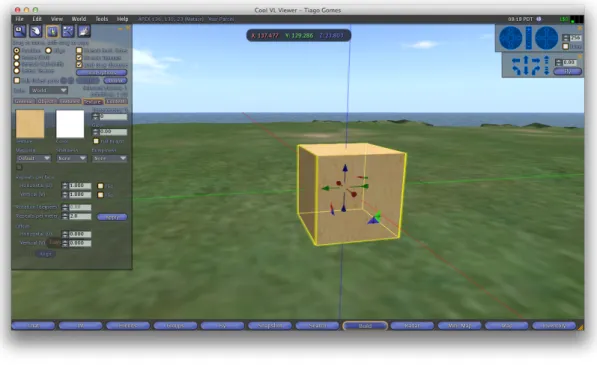
Task: Select the highlighted Edit build tool
Action: [52, 31]
